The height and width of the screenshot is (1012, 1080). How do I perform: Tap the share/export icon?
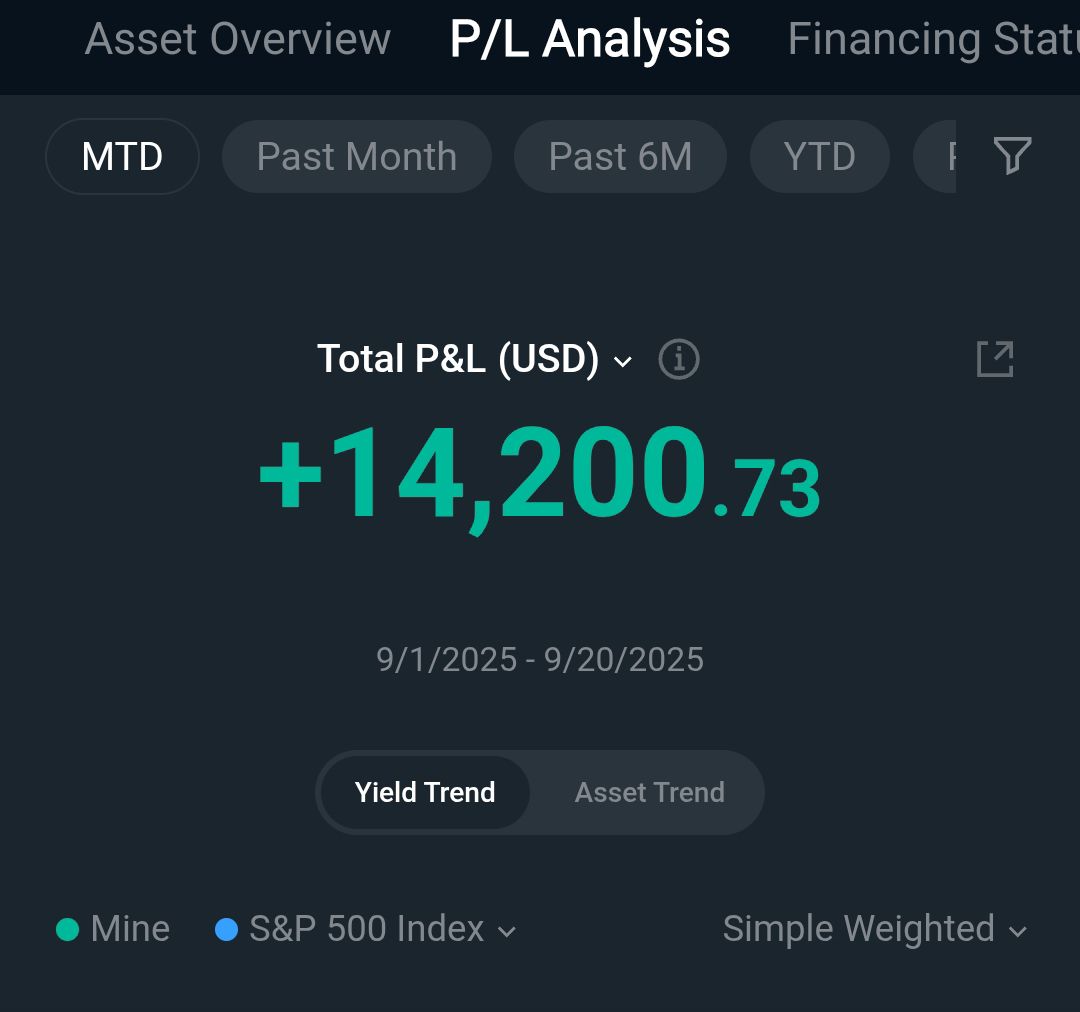995,359
